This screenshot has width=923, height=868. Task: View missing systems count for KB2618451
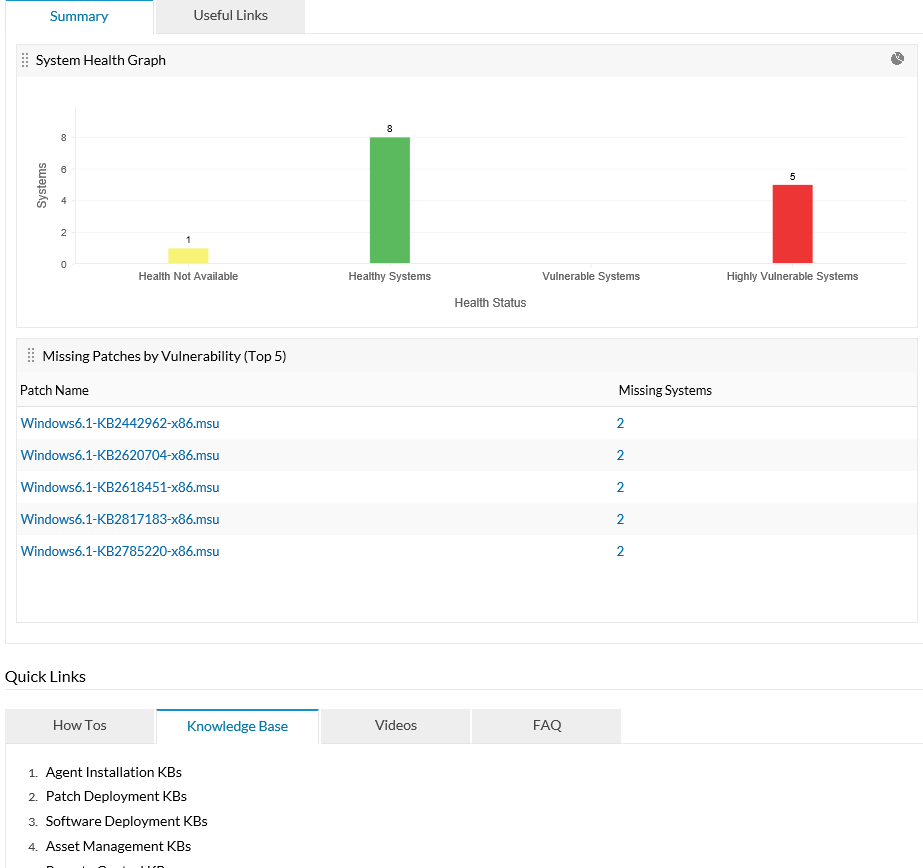[x=620, y=487]
